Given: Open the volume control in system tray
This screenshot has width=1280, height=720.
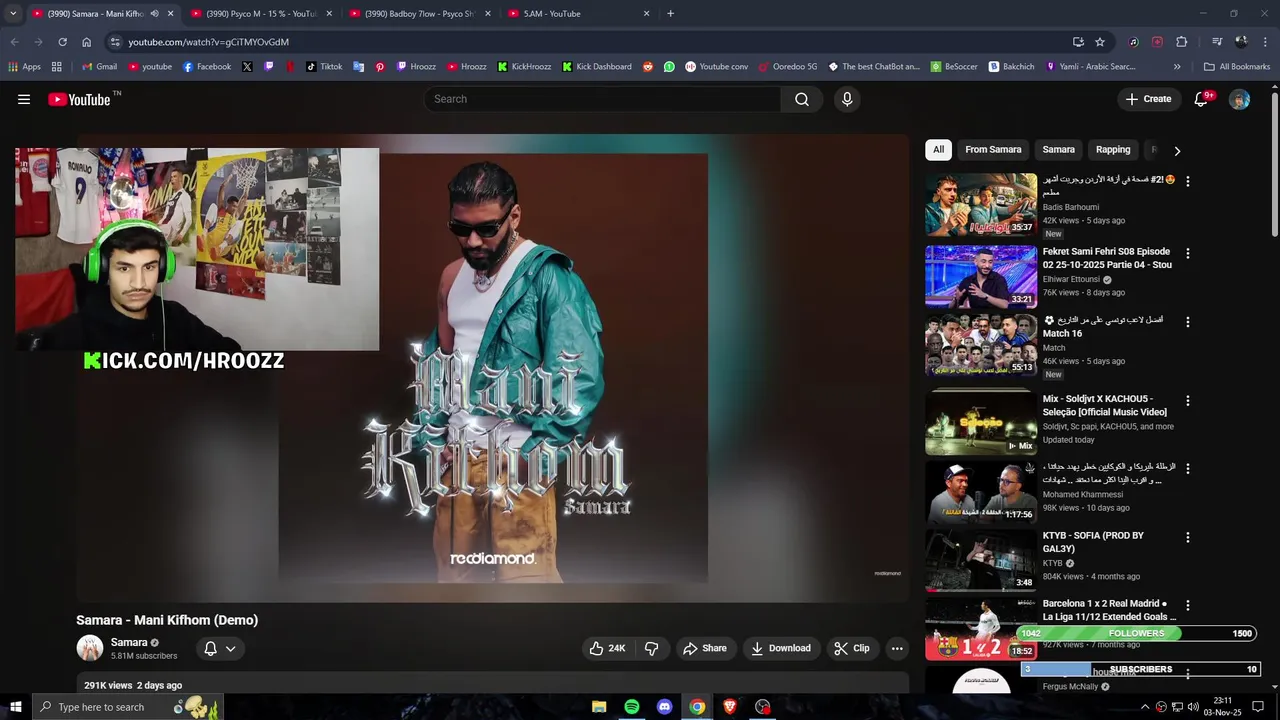Looking at the screenshot, I should [1192, 707].
